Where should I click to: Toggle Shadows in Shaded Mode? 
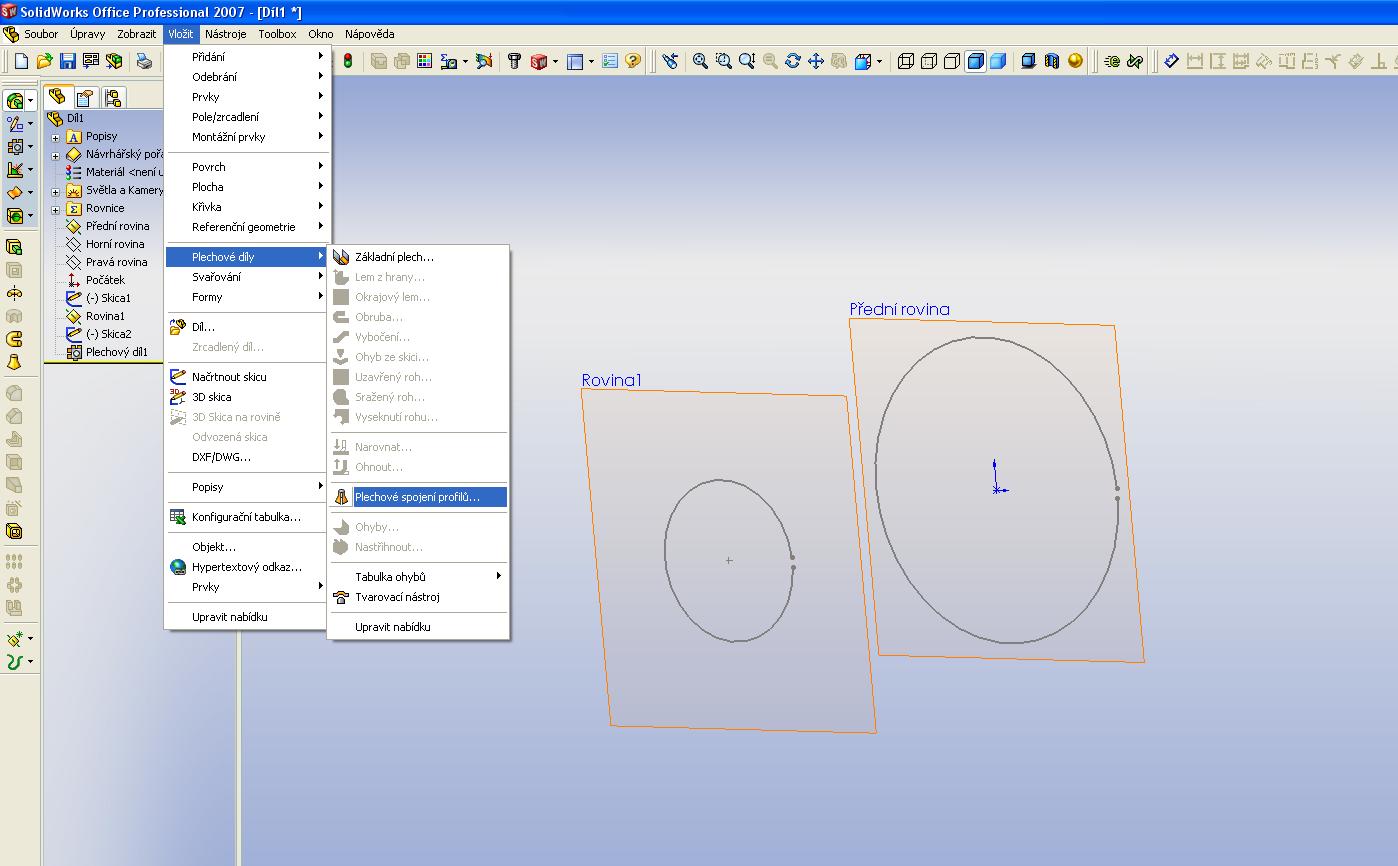[x=1028, y=61]
